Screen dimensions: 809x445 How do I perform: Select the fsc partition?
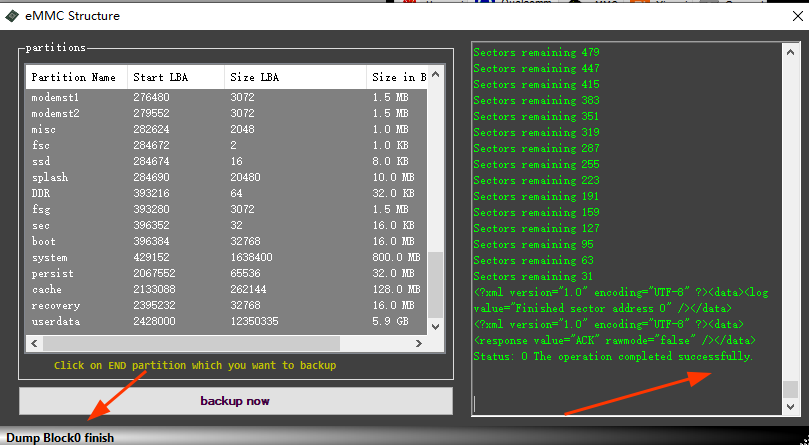coord(226,145)
